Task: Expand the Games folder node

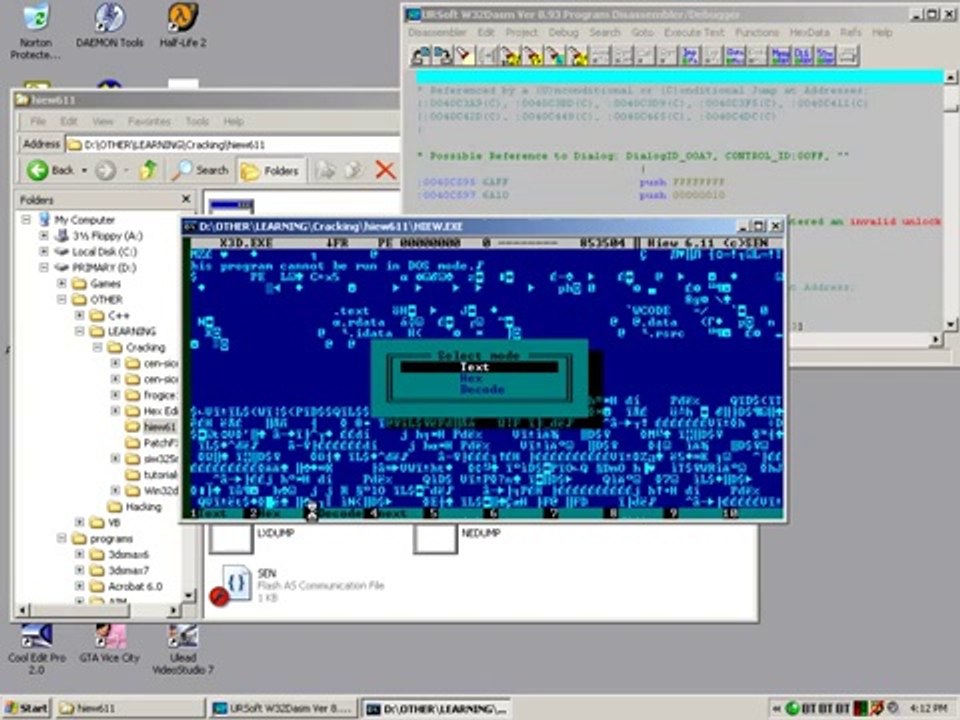Action: coord(61,283)
